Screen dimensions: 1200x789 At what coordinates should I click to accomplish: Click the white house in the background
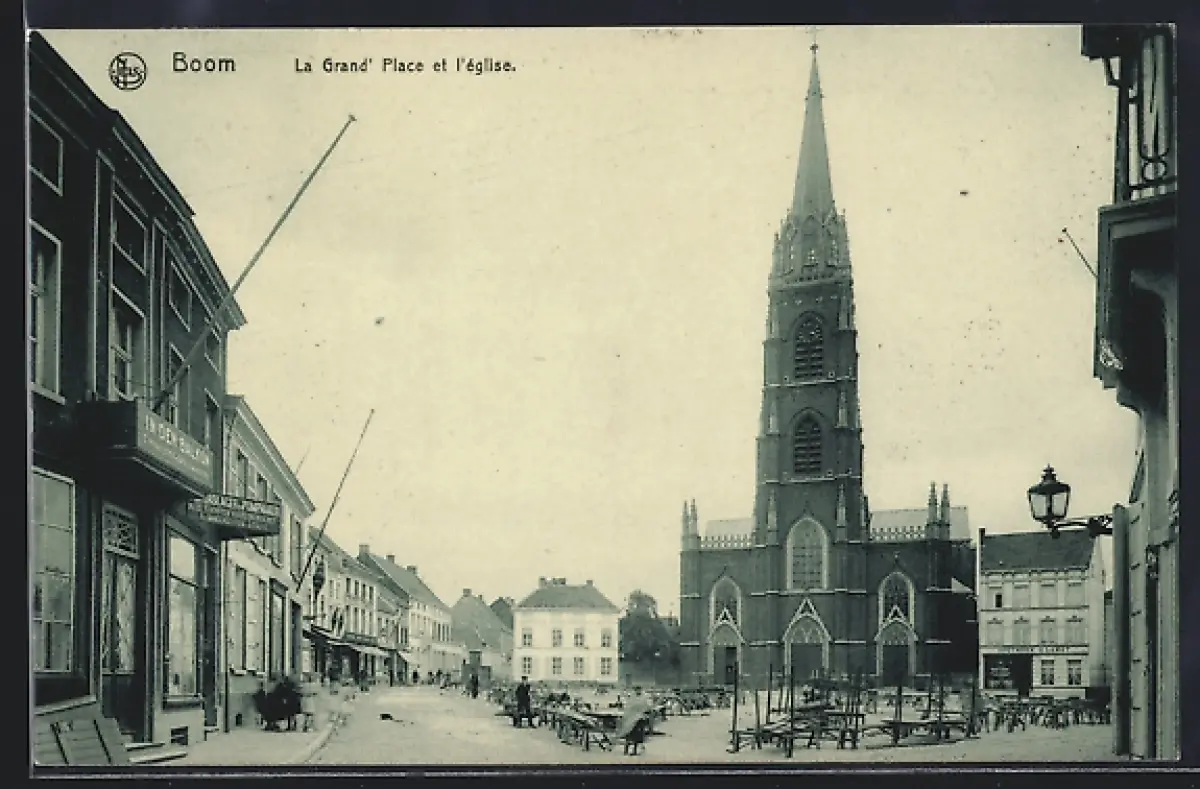566,632
